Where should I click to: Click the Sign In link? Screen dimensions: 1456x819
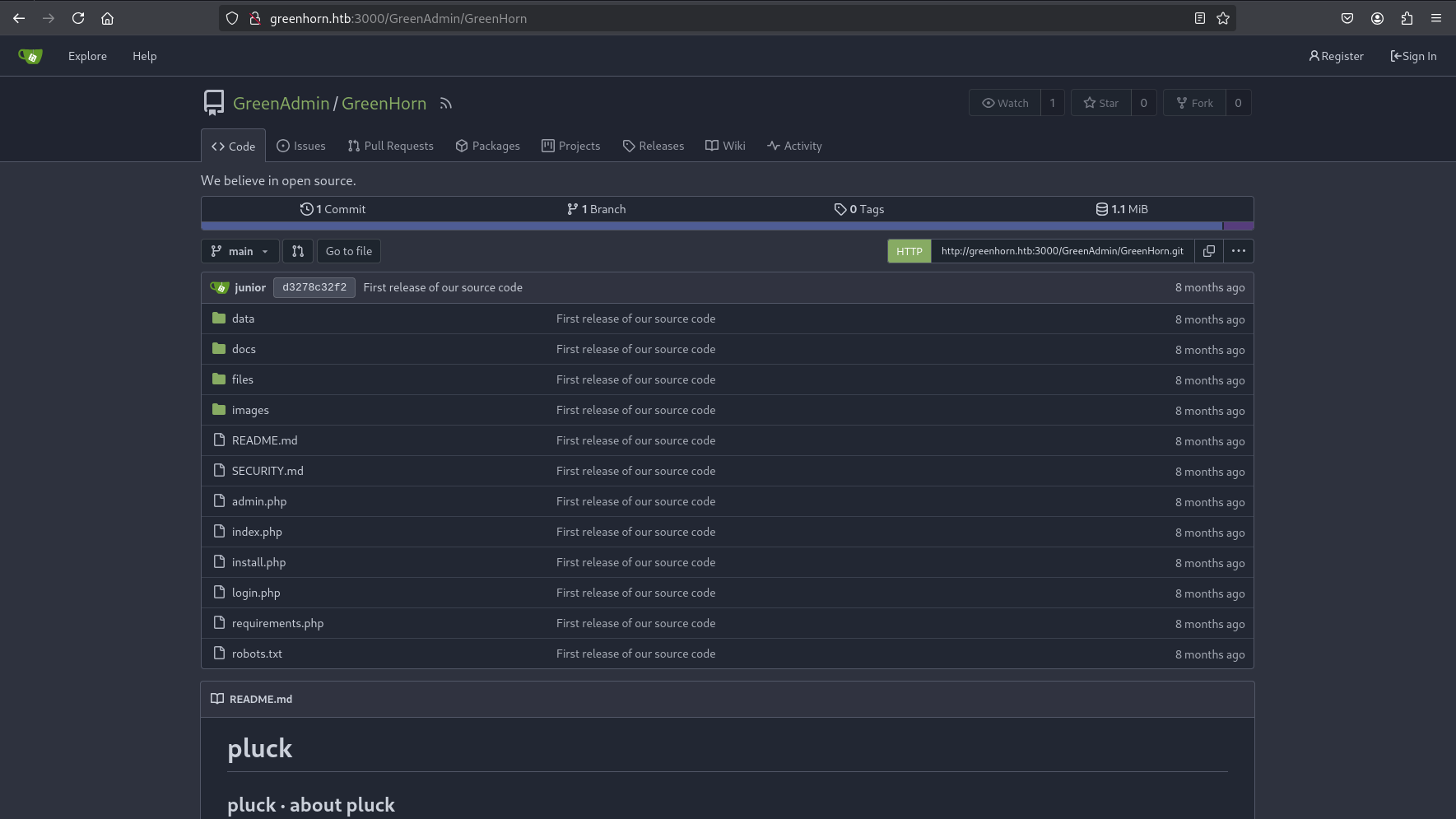click(1413, 56)
